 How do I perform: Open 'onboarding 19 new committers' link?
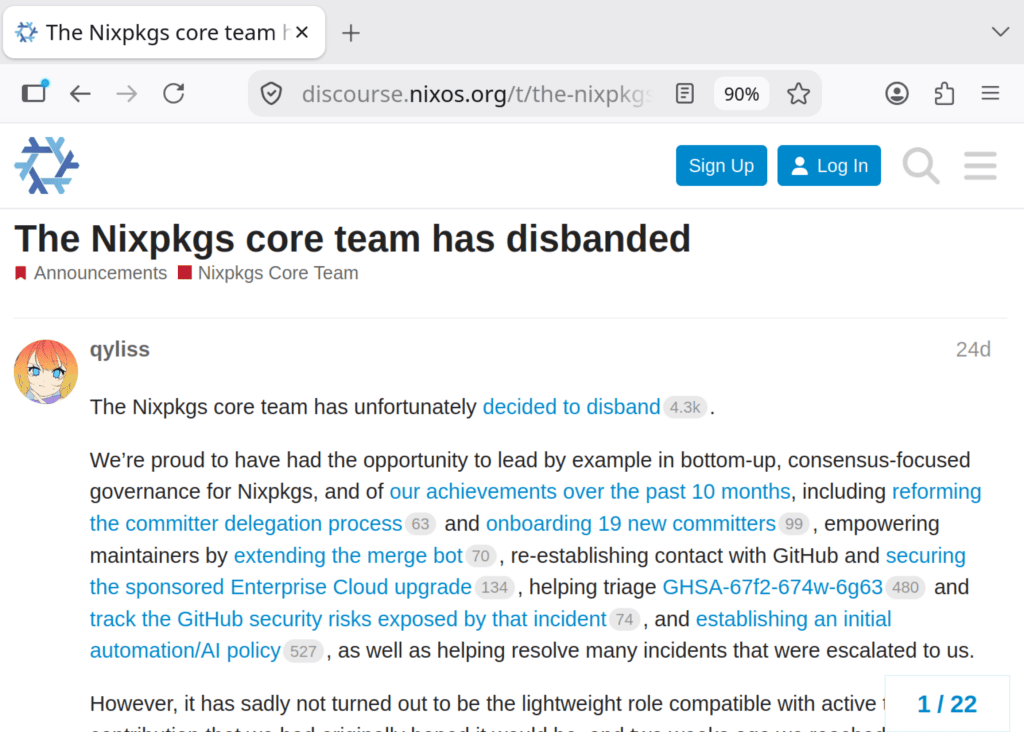coord(630,523)
